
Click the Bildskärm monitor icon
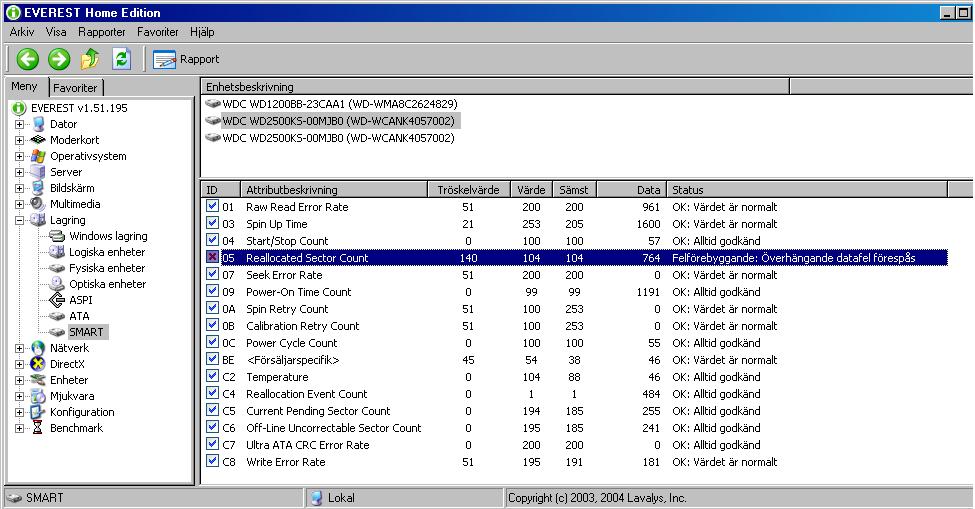tap(39, 188)
